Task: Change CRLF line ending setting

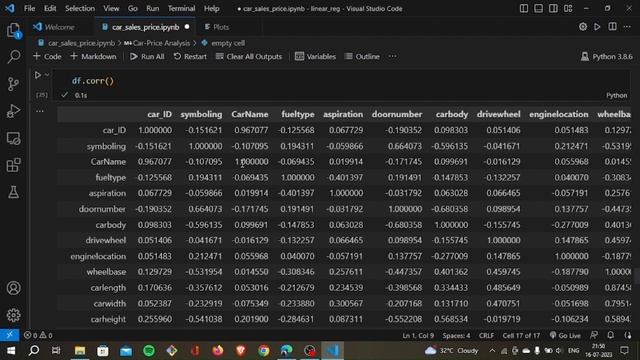Action: [486, 335]
